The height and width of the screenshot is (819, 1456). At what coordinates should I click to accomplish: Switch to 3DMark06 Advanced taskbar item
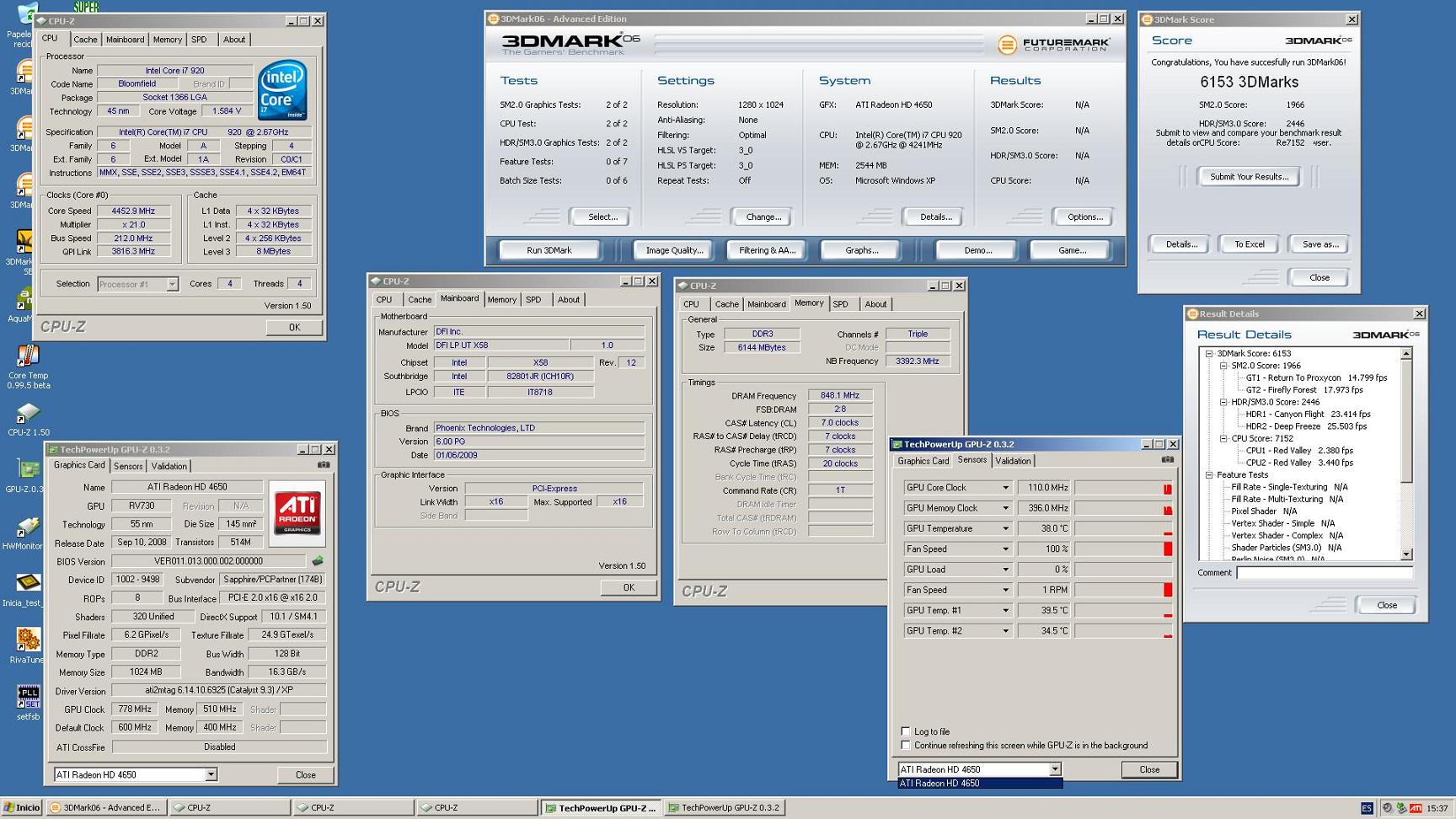[106, 807]
